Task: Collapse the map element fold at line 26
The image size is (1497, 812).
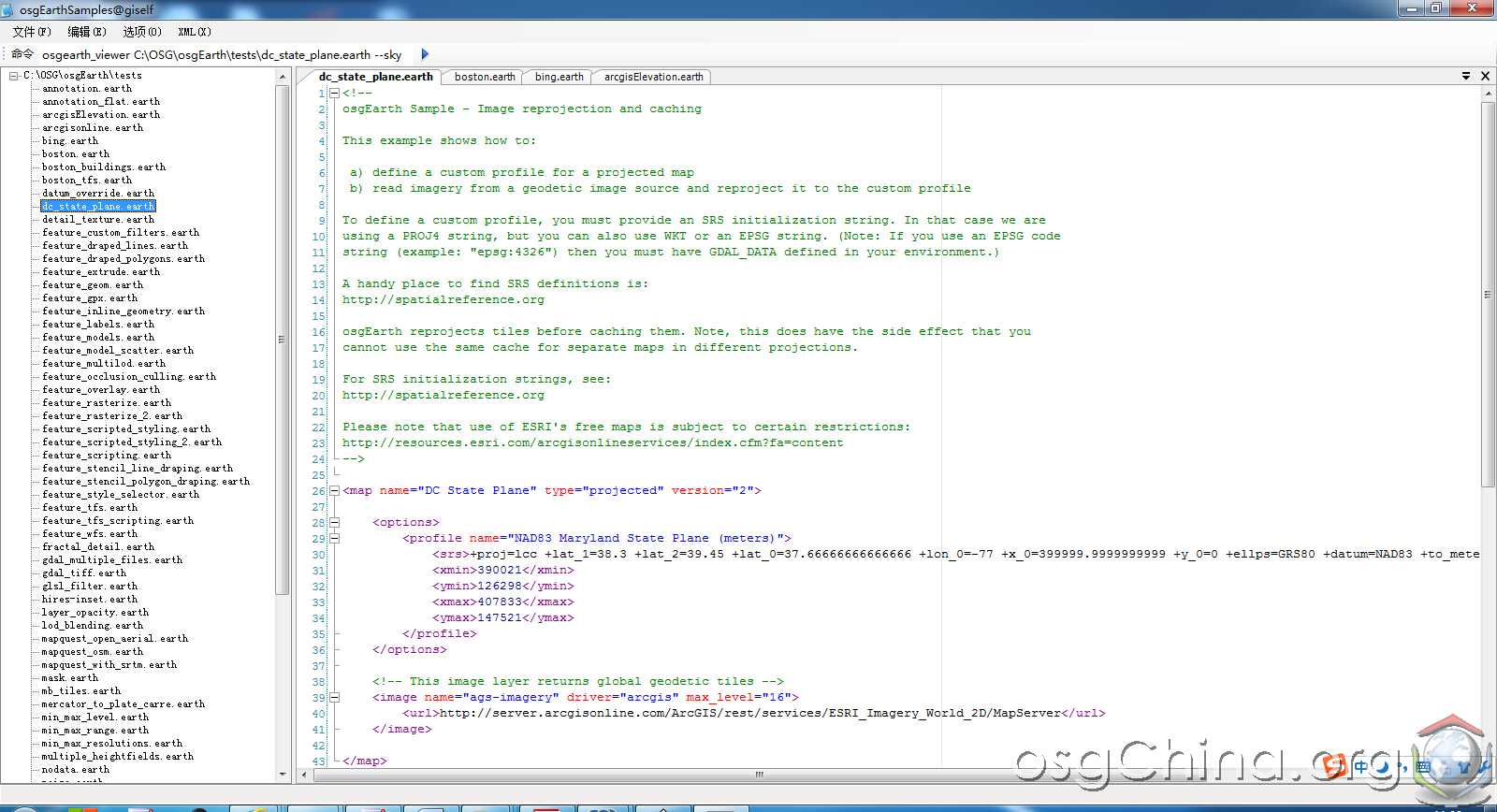Action: tap(334, 490)
